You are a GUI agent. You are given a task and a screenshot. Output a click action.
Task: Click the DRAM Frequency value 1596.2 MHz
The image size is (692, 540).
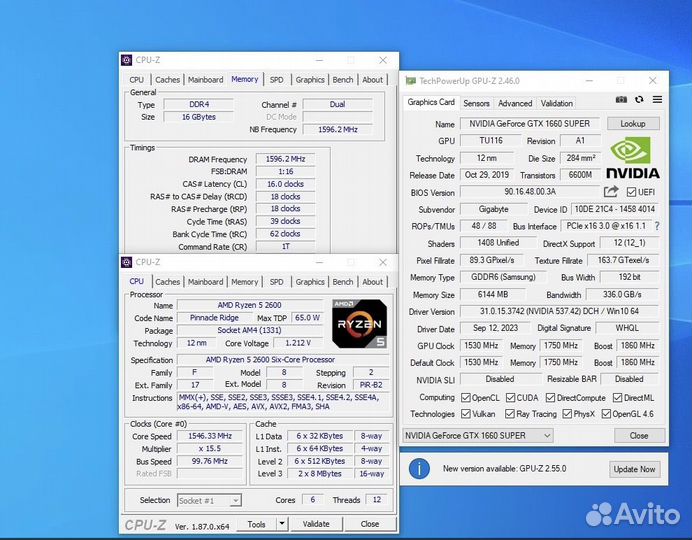click(286, 159)
